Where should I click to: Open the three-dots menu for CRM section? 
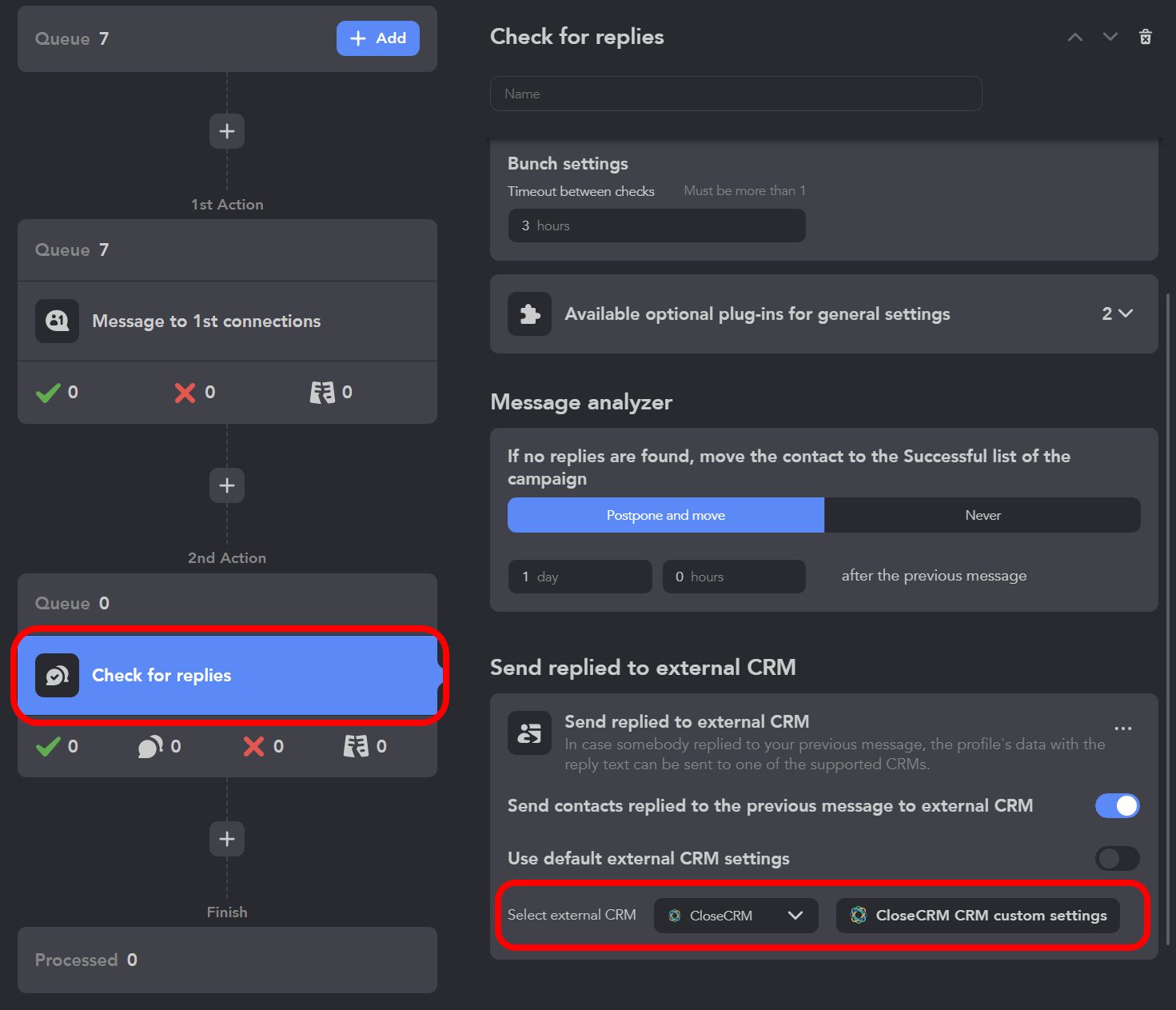point(1122,729)
